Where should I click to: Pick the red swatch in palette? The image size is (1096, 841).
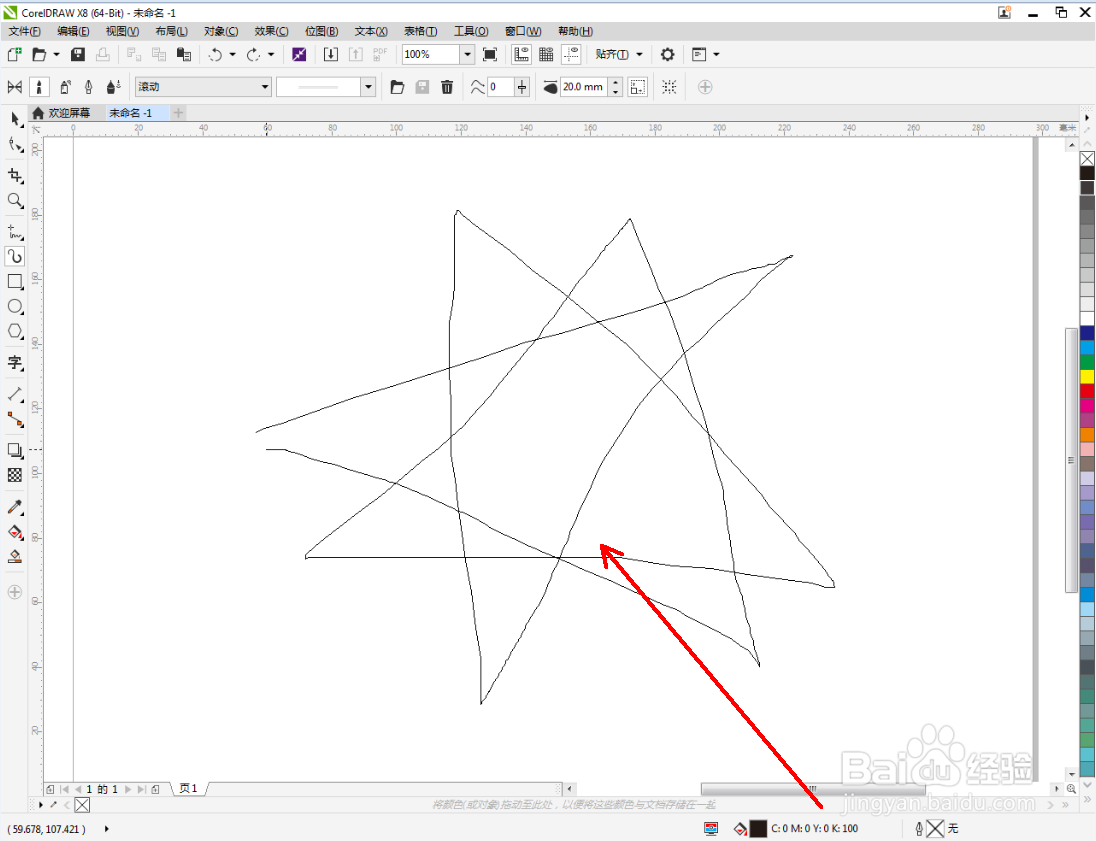[x=1087, y=391]
